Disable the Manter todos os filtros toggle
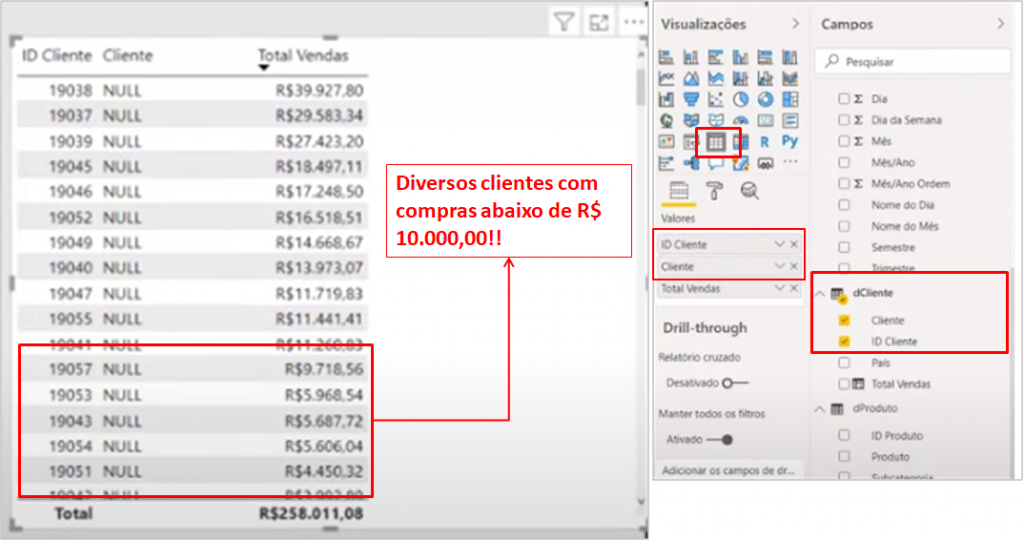Image resolution: width=1024 pixels, height=540 pixels. 718,439
